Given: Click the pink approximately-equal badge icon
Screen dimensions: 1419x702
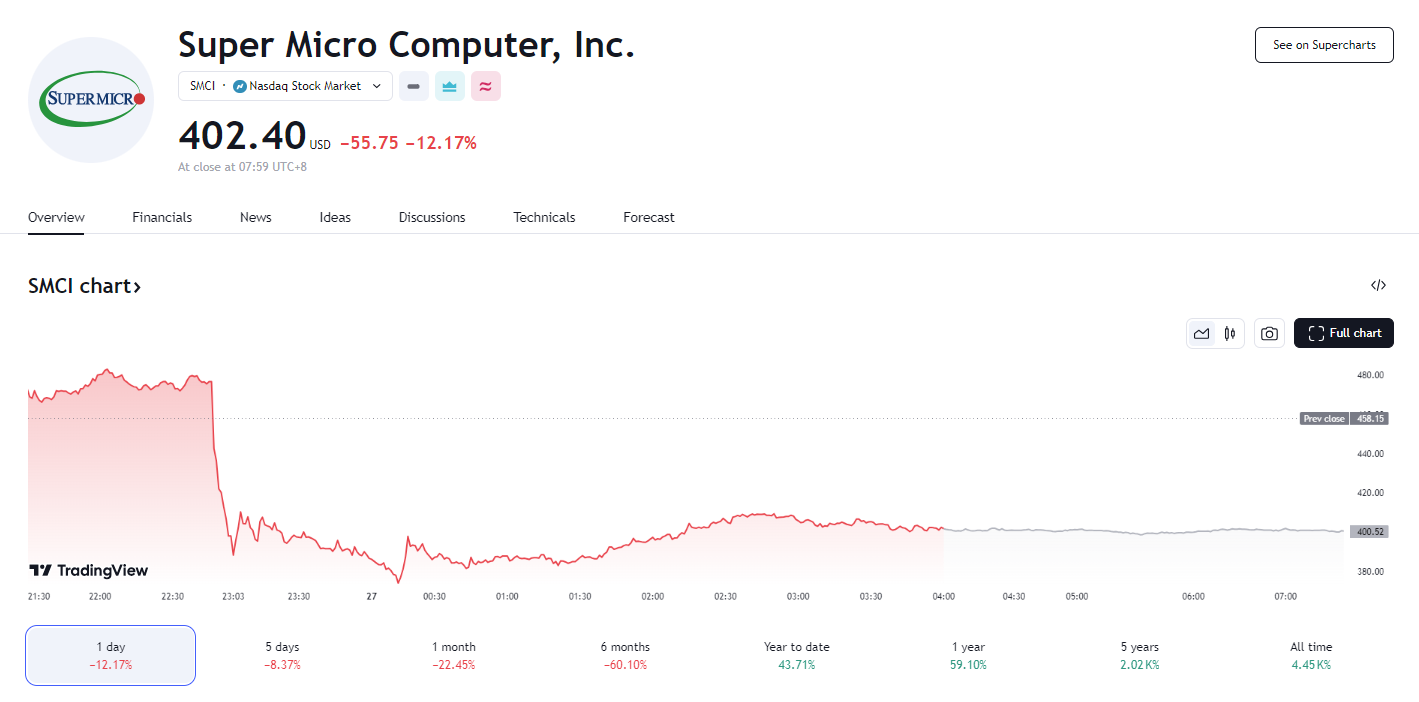Looking at the screenshot, I should [485, 87].
